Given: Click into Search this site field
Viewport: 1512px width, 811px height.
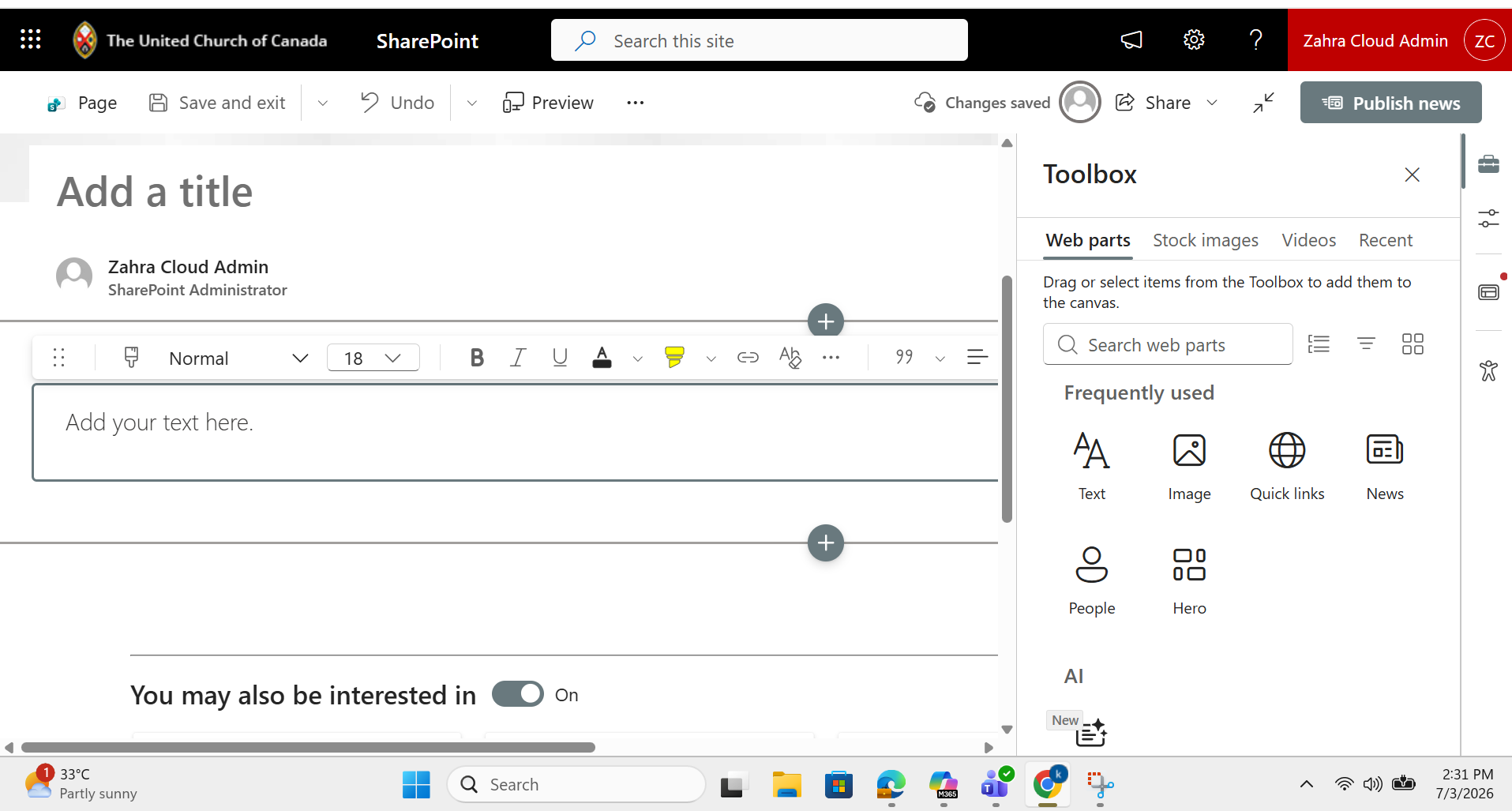Looking at the screenshot, I should pos(759,40).
